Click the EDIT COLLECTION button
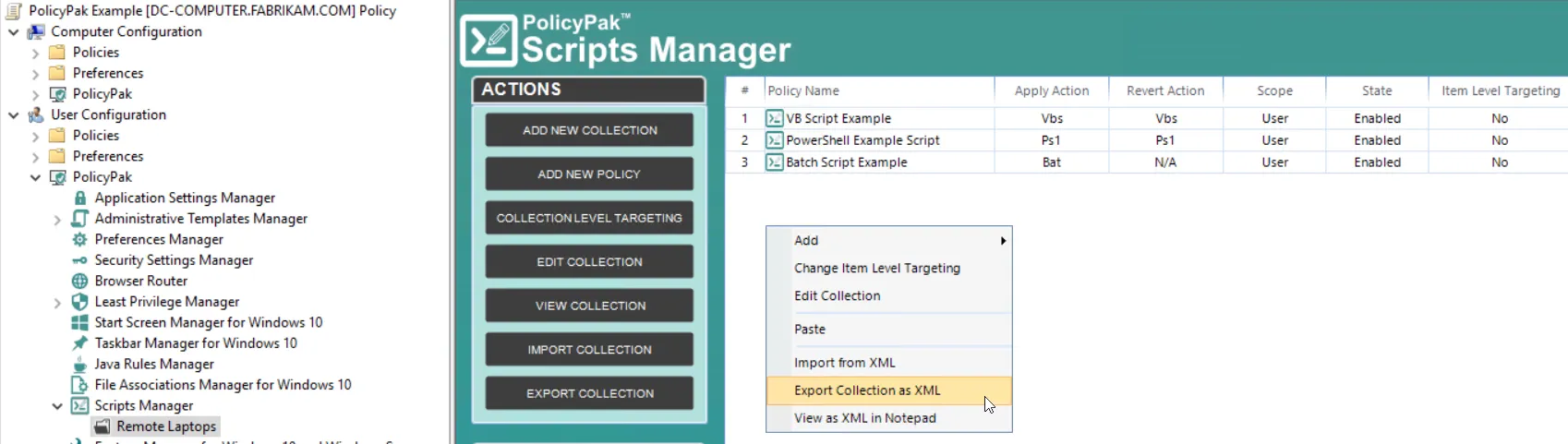The width and height of the screenshot is (1568, 444). 589,261
